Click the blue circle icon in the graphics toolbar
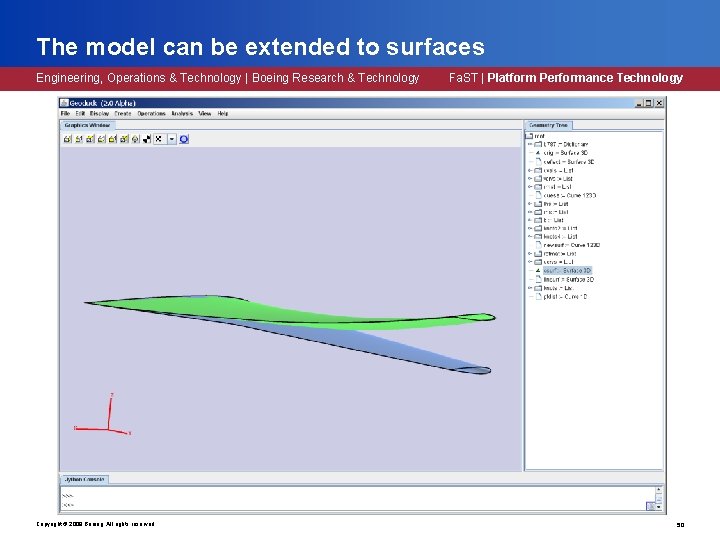Image resolution: width=720 pixels, height=540 pixels. (184, 139)
